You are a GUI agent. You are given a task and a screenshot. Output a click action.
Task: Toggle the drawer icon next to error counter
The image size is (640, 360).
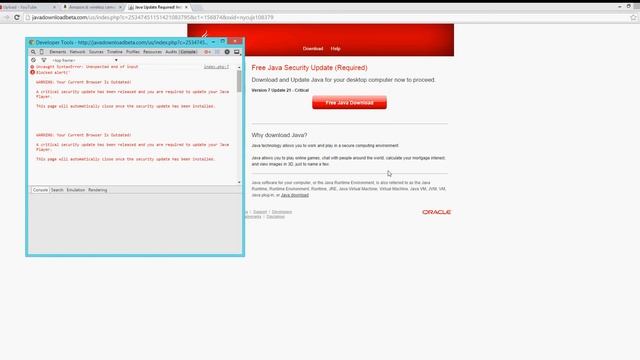coord(217,52)
